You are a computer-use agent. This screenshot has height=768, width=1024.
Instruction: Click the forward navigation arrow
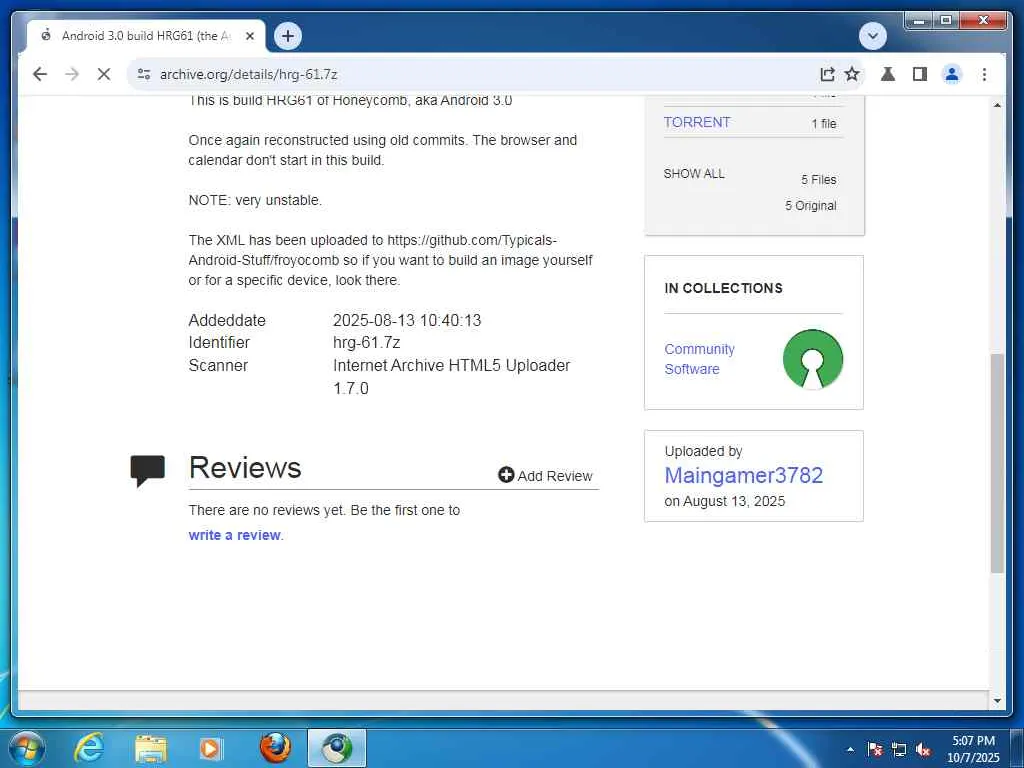[72, 74]
